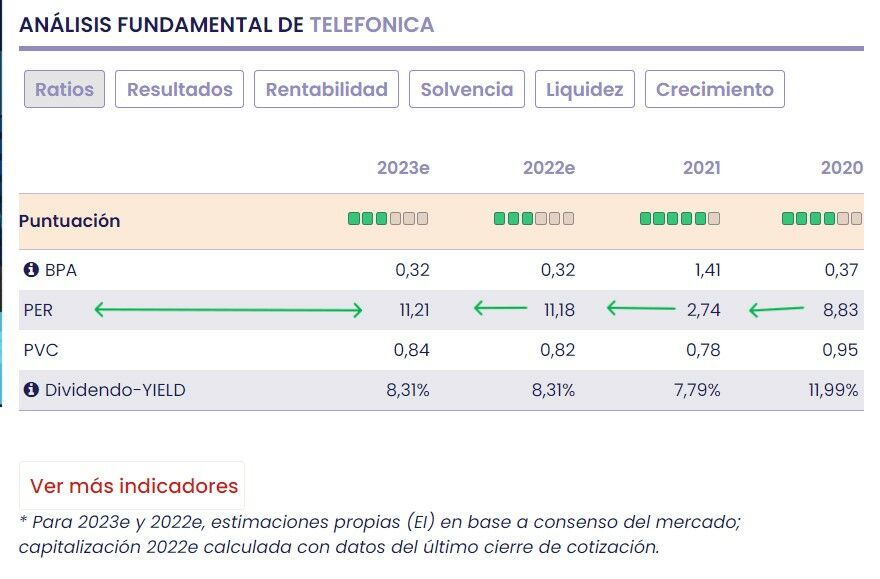Click the 2022e column header
This screenshot has width=880, height=579.
[549, 168]
